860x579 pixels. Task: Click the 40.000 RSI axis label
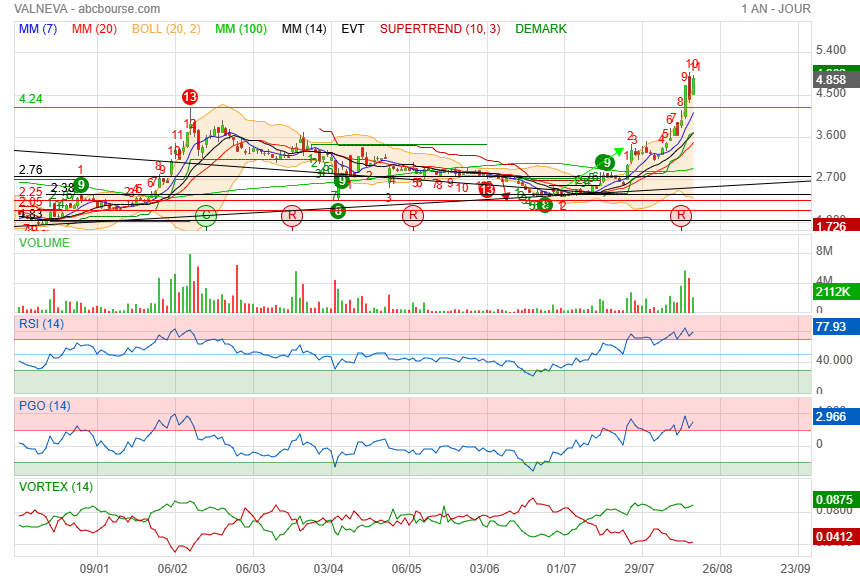coord(834,360)
